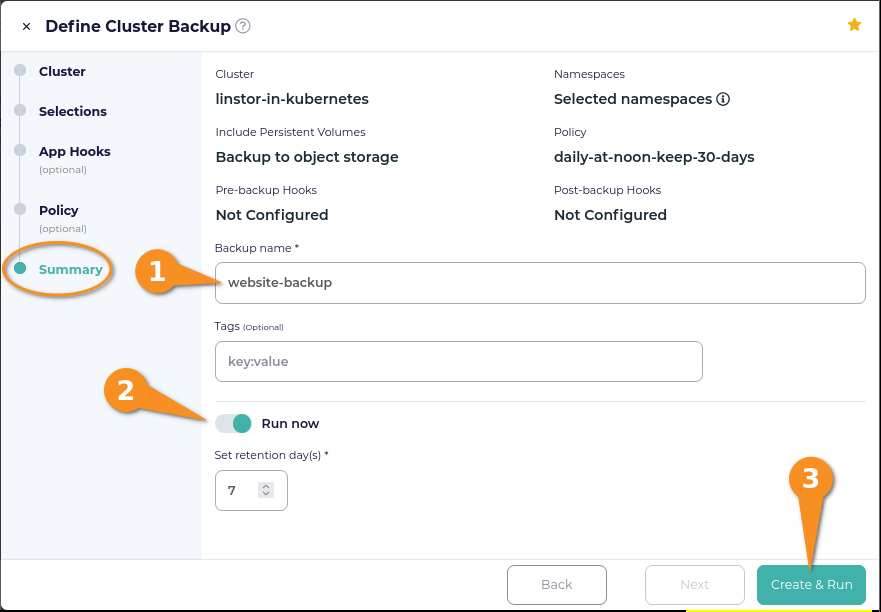Show info icon beside Selected namespaces

click(723, 99)
